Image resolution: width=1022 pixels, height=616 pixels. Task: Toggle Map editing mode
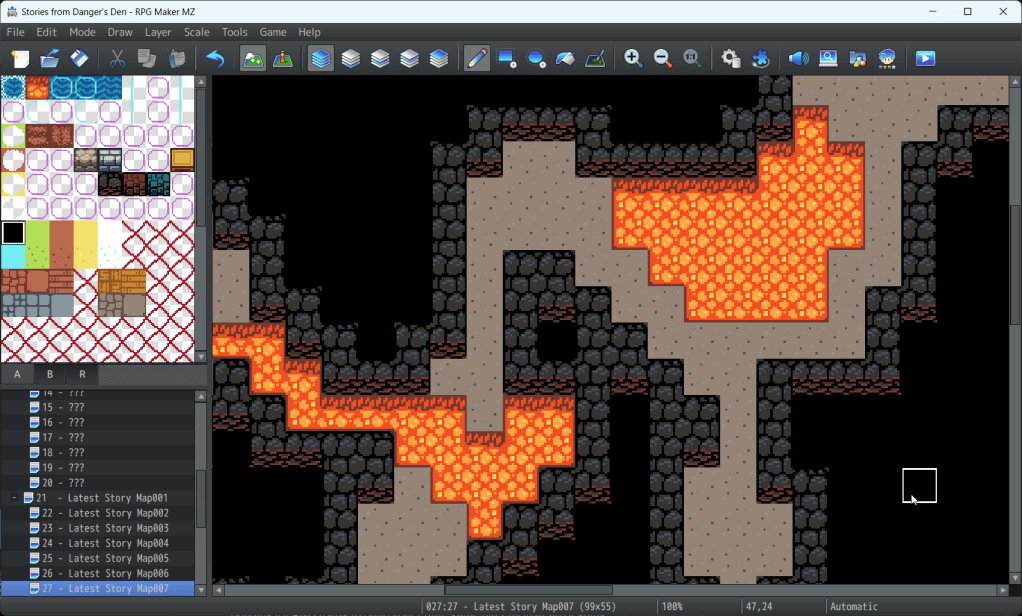tap(254, 59)
